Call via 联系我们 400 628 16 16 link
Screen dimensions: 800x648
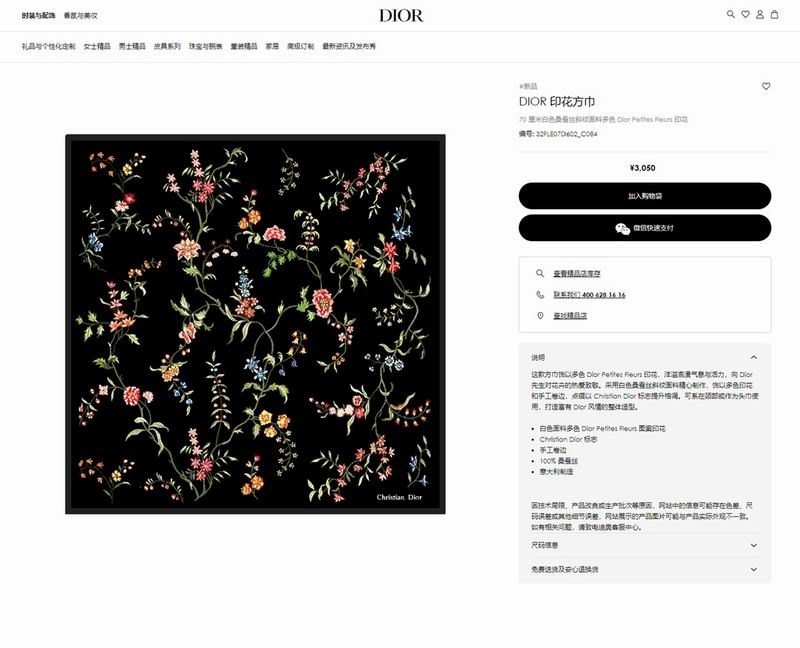[x=589, y=295]
